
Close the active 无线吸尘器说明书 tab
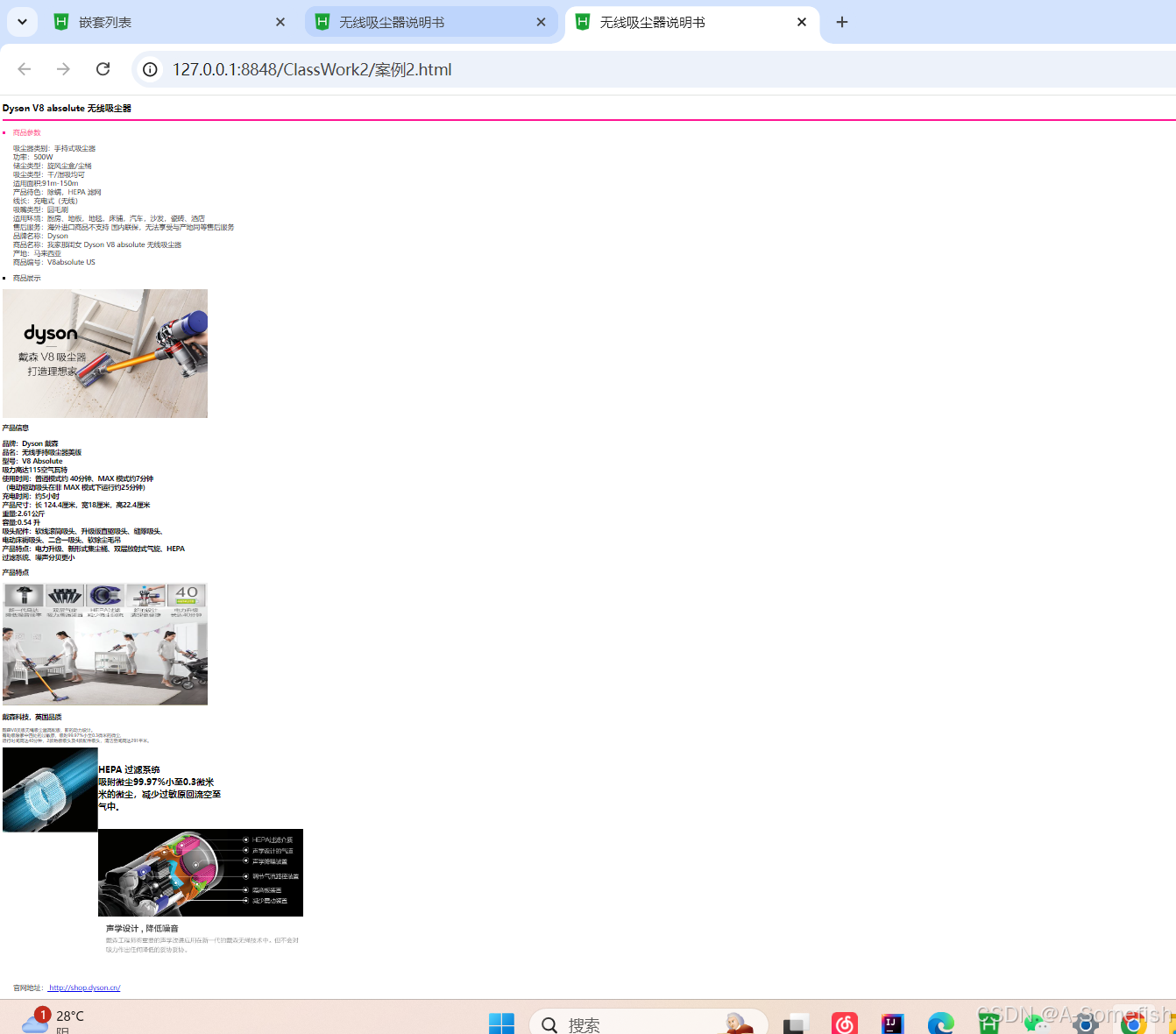[x=802, y=22]
